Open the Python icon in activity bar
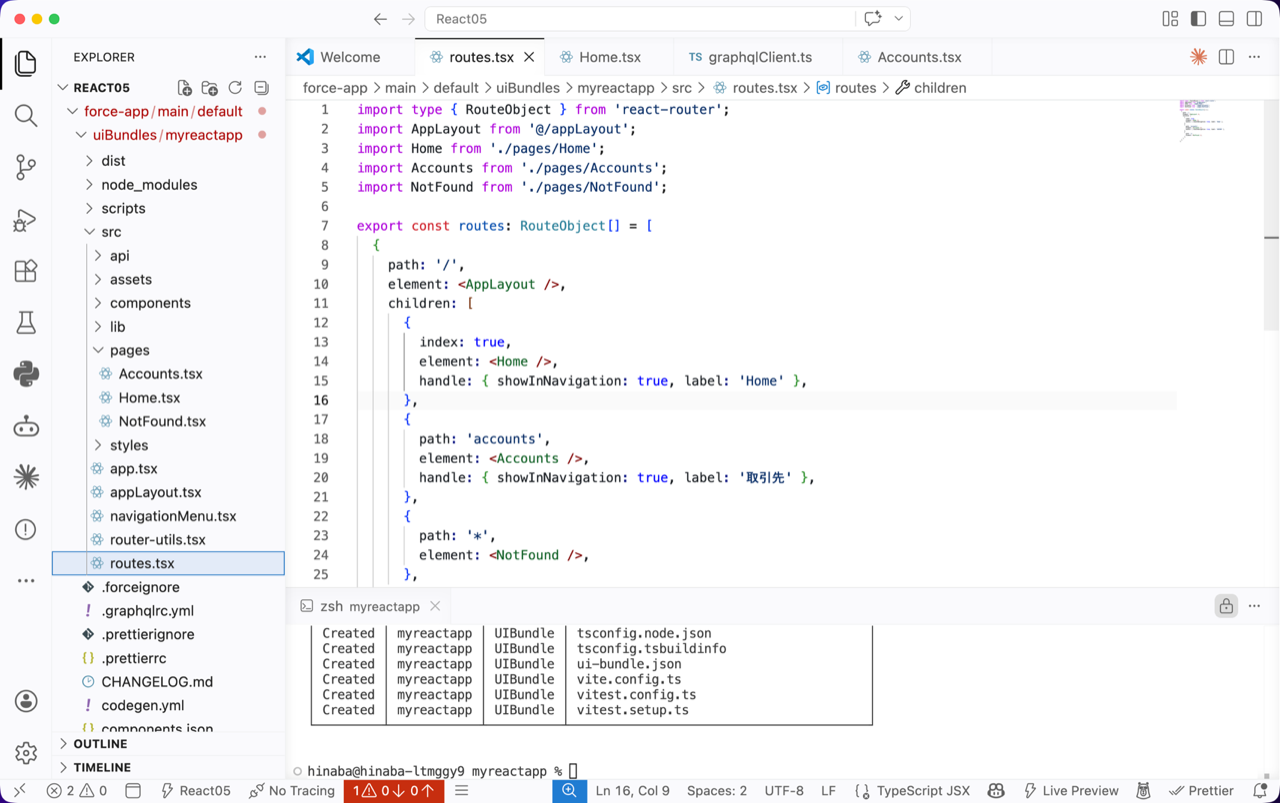The image size is (1280, 803). click(26, 374)
